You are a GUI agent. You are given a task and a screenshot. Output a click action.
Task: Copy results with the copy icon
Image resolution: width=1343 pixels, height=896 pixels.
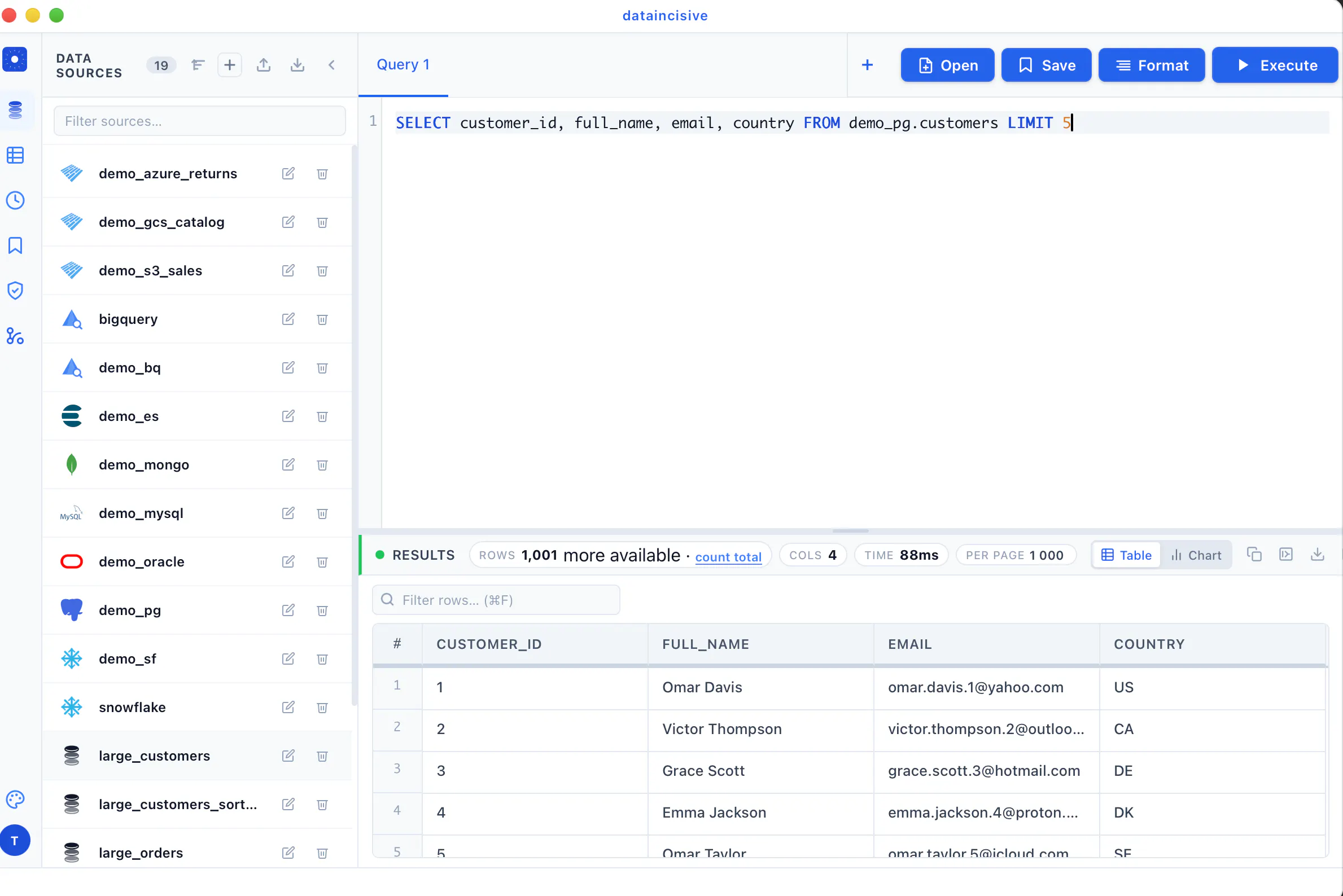(1254, 554)
